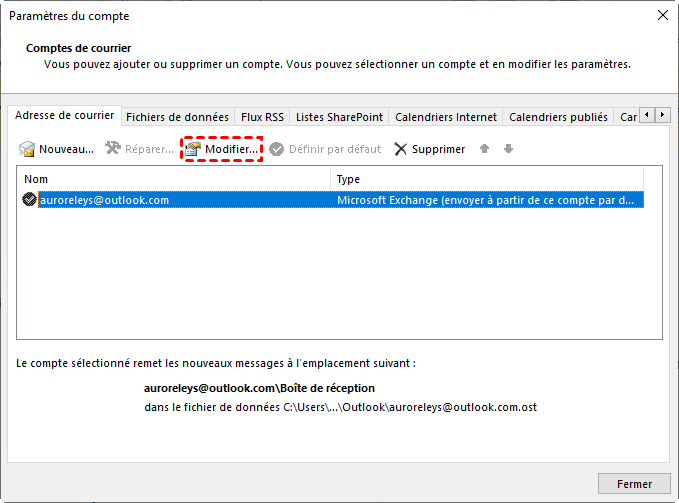
Task: Move account down with arrow icon
Action: click(508, 148)
